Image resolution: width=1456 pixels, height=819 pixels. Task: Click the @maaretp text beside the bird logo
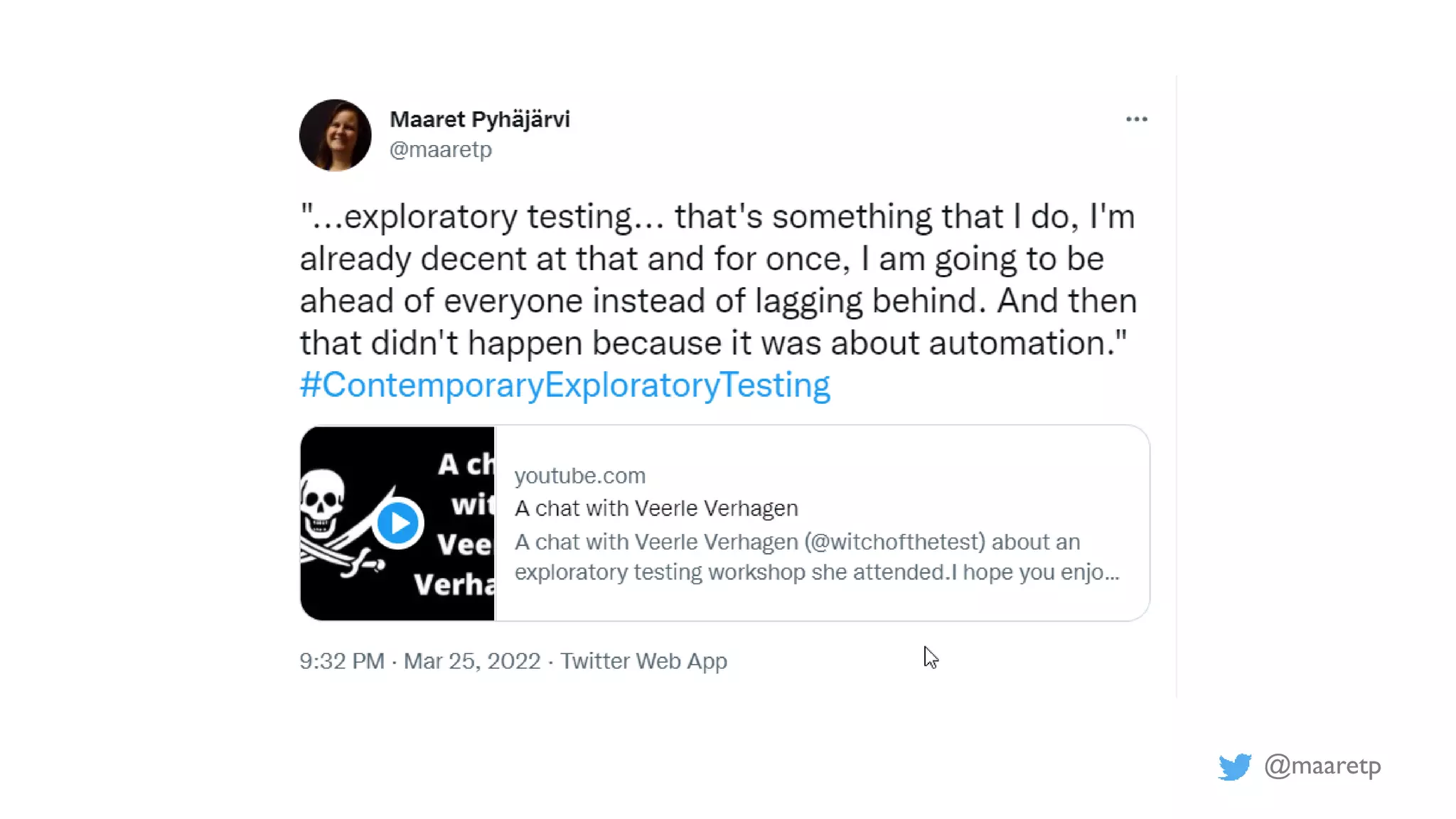click(x=1322, y=766)
